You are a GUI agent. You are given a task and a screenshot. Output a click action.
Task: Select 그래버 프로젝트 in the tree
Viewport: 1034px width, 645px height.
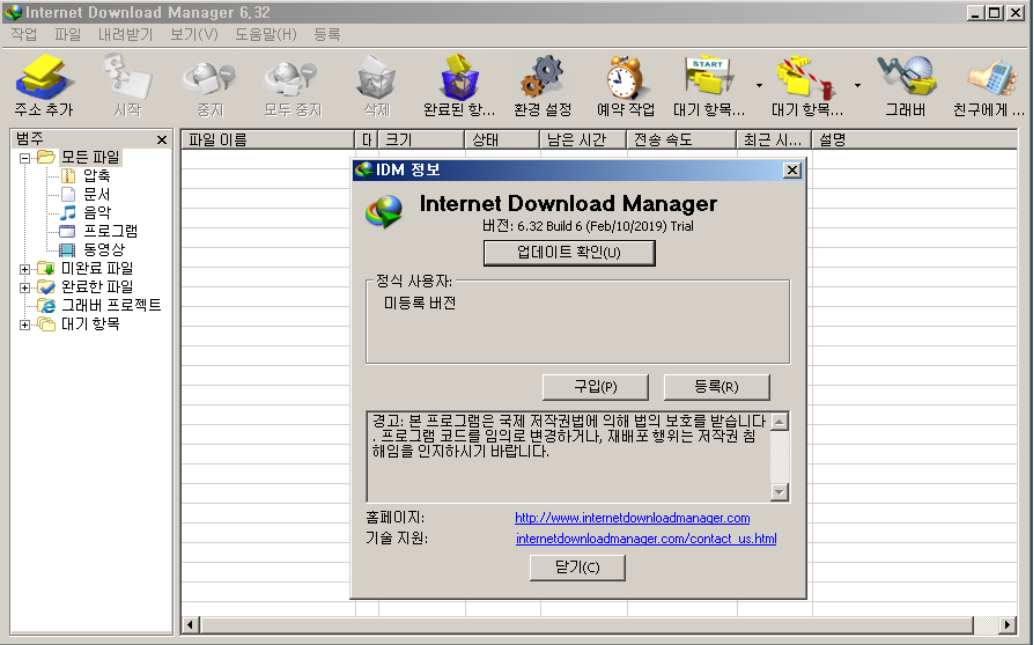(111, 305)
